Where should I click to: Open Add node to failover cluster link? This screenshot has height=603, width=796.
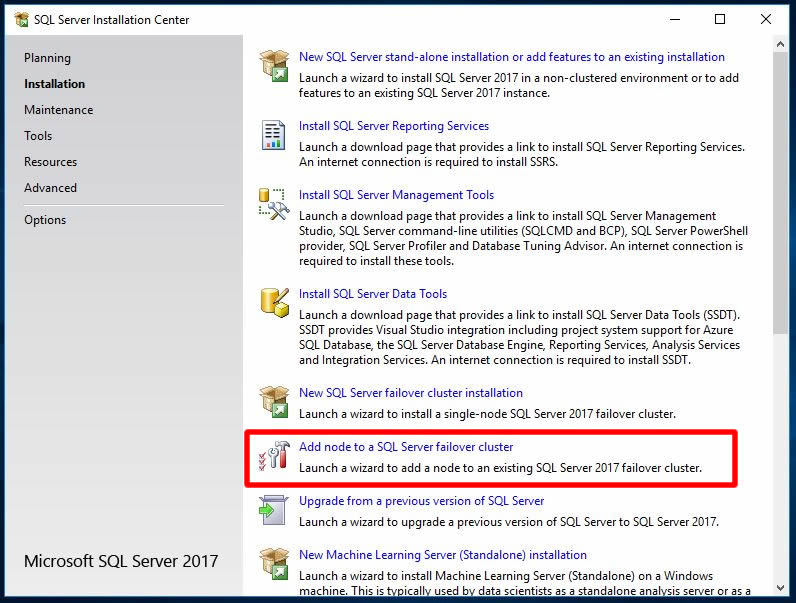(406, 447)
